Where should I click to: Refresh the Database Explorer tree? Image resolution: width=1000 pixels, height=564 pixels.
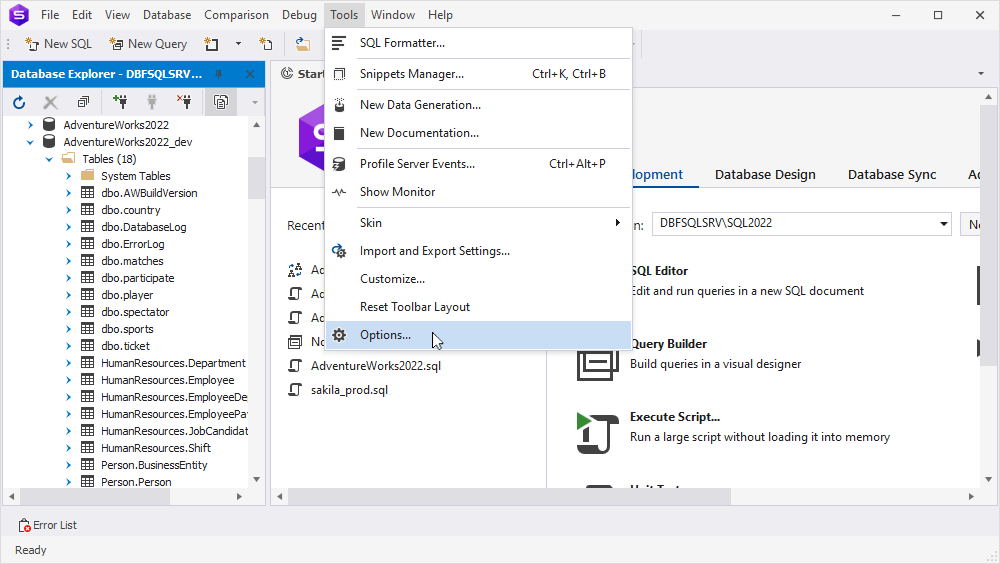19,102
